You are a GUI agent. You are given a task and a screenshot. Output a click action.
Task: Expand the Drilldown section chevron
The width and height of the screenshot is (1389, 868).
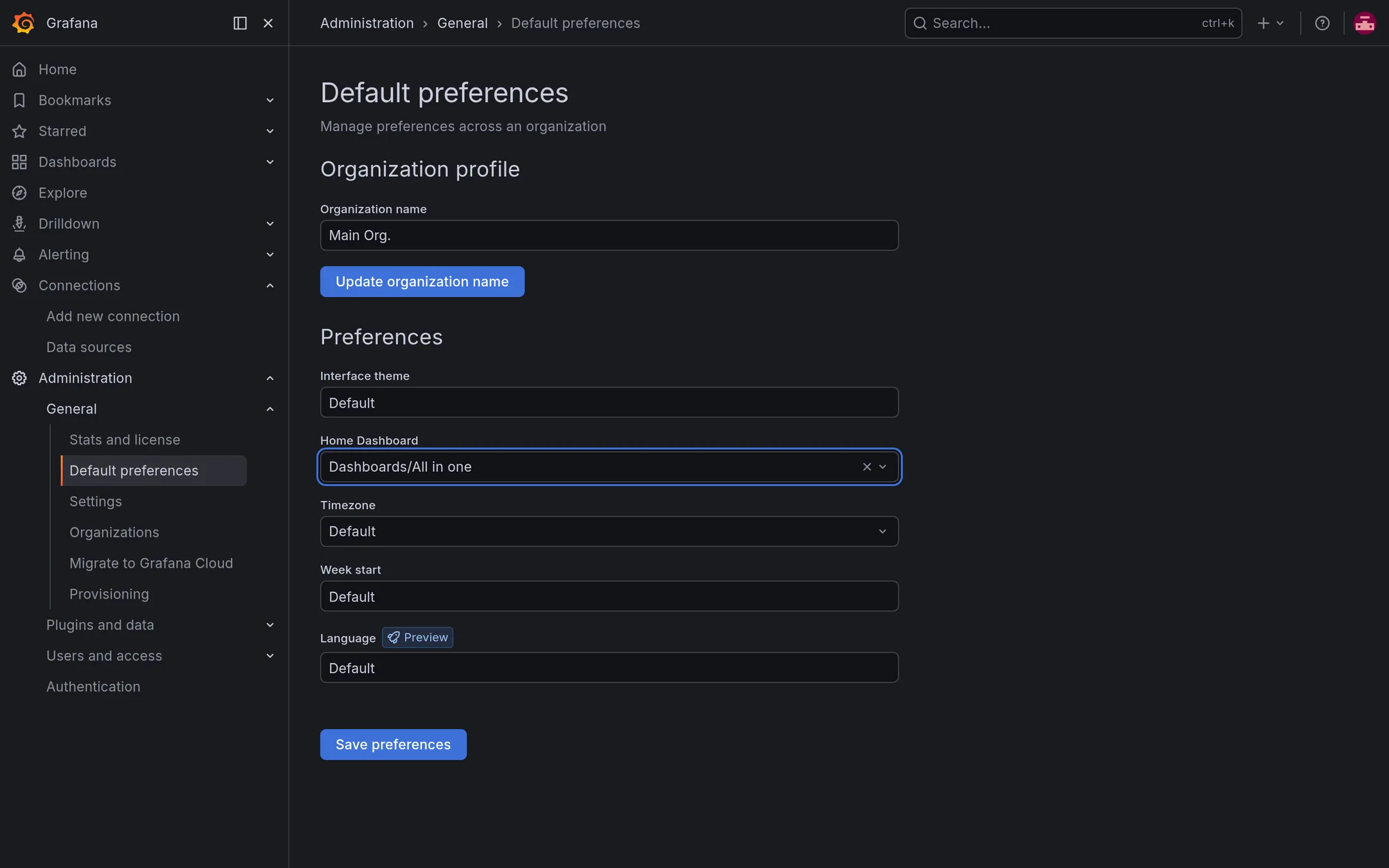(x=270, y=224)
